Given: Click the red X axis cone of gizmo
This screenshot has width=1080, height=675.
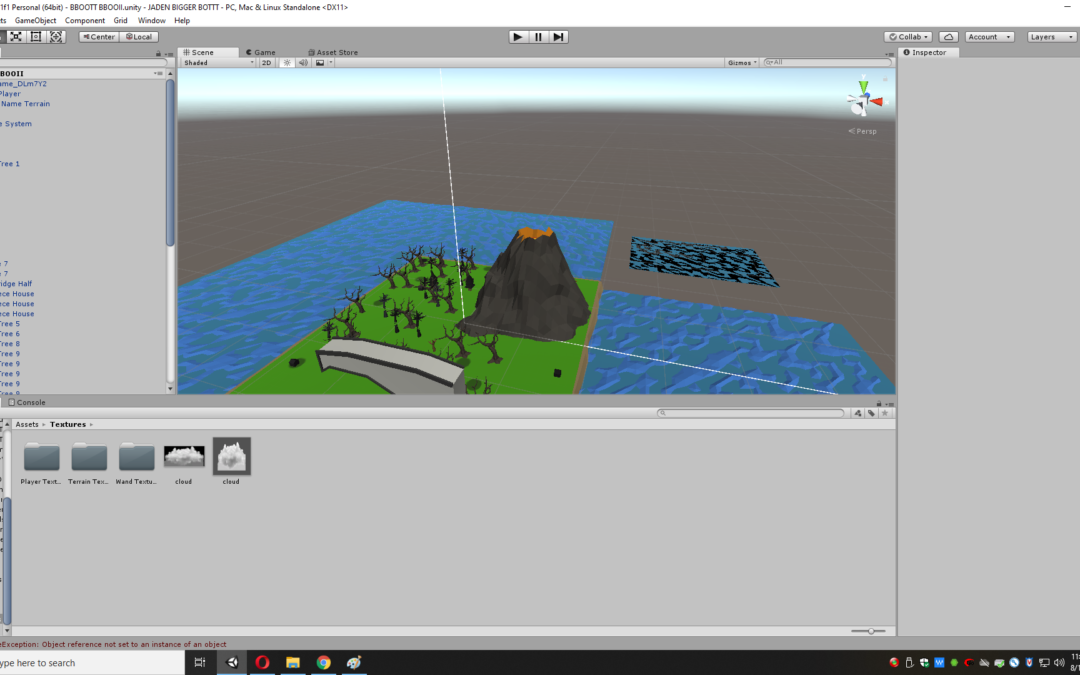Looking at the screenshot, I should [877, 102].
